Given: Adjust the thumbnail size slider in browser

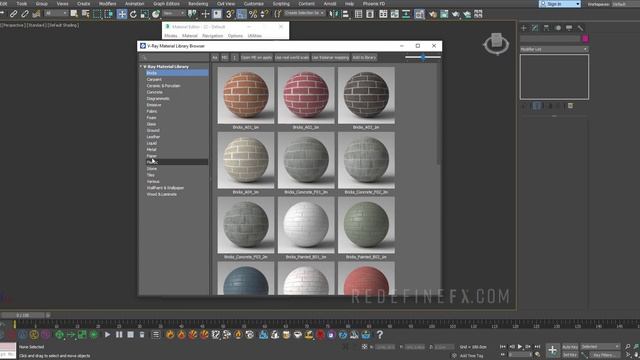Looking at the screenshot, I should pyautogui.click(x=423, y=58).
